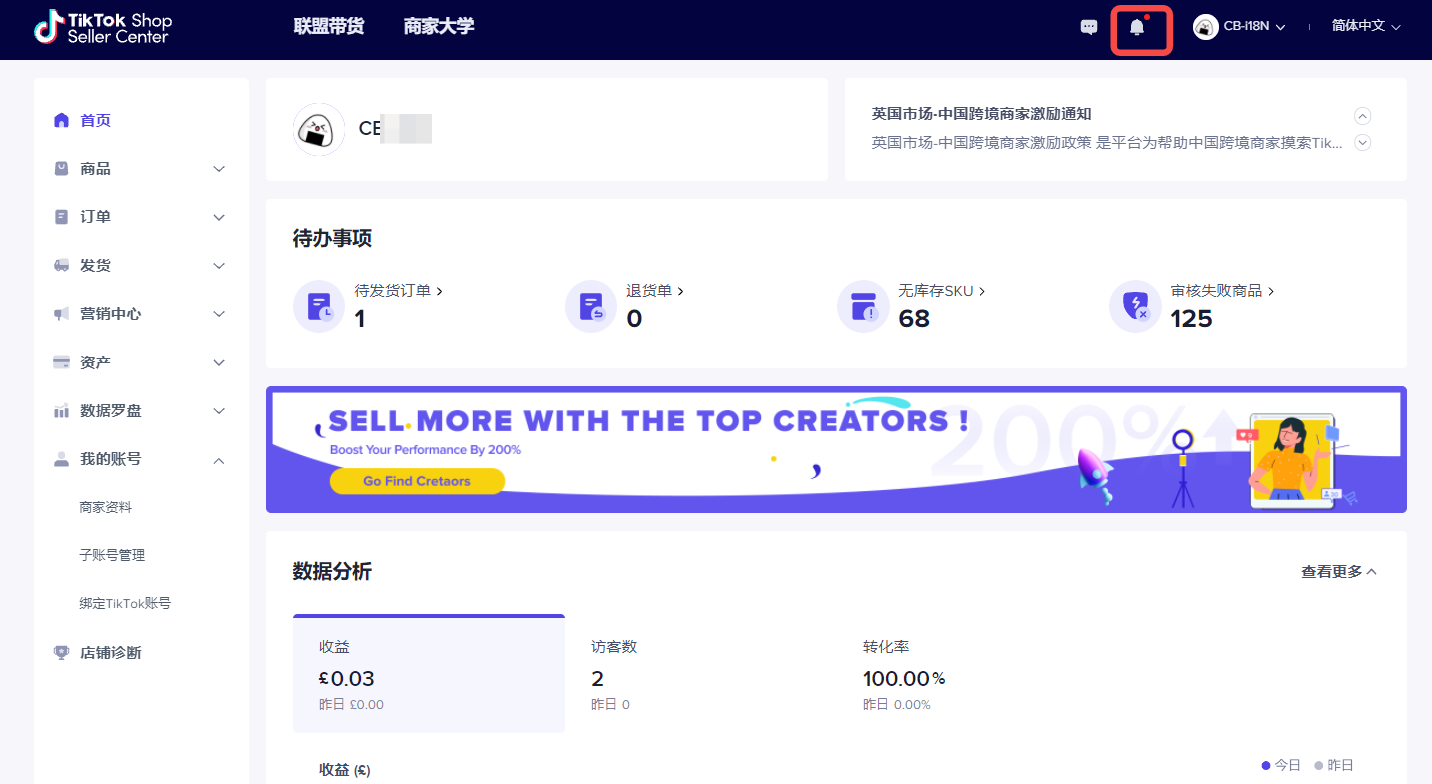Screen dimensions: 1432x784
Task: Click 查看更多 in data analysis
Action: [x=1339, y=572]
